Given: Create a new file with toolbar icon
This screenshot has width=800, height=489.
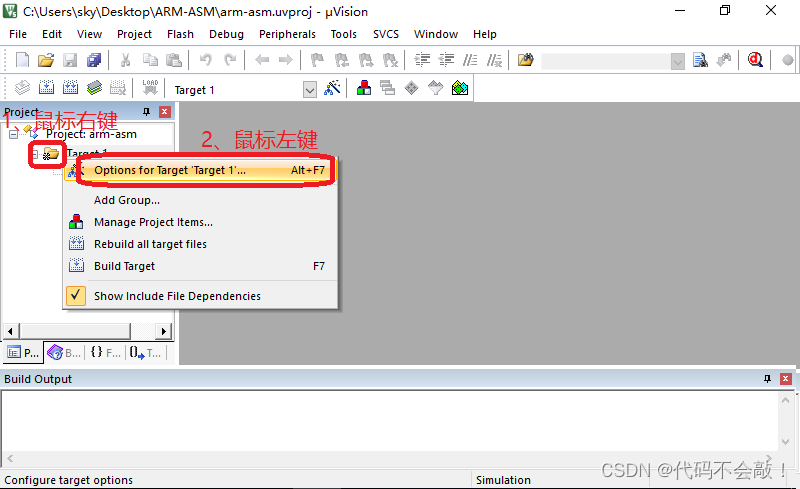Looking at the screenshot, I should click(22, 60).
